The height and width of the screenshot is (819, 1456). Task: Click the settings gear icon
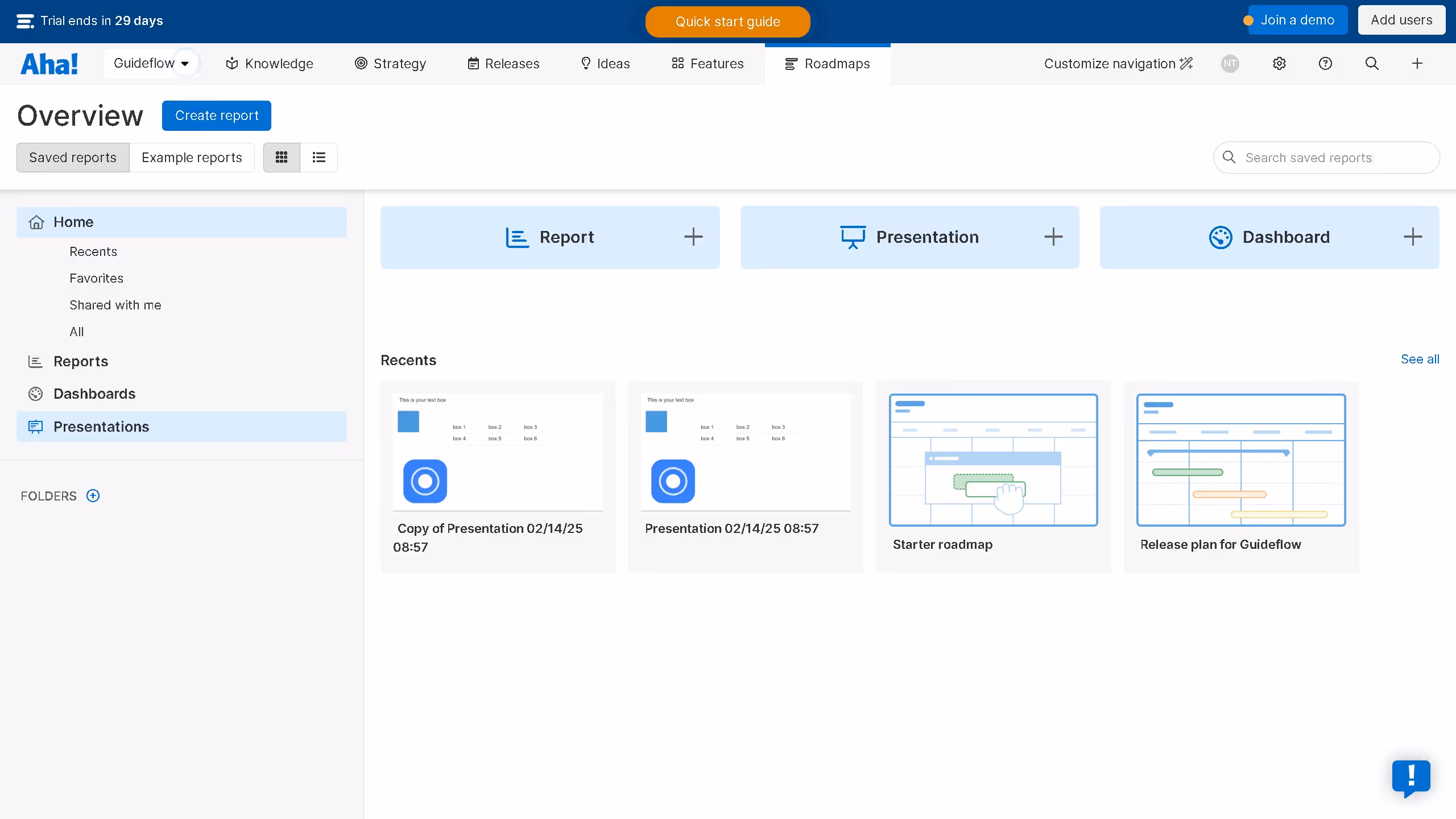[x=1279, y=64]
